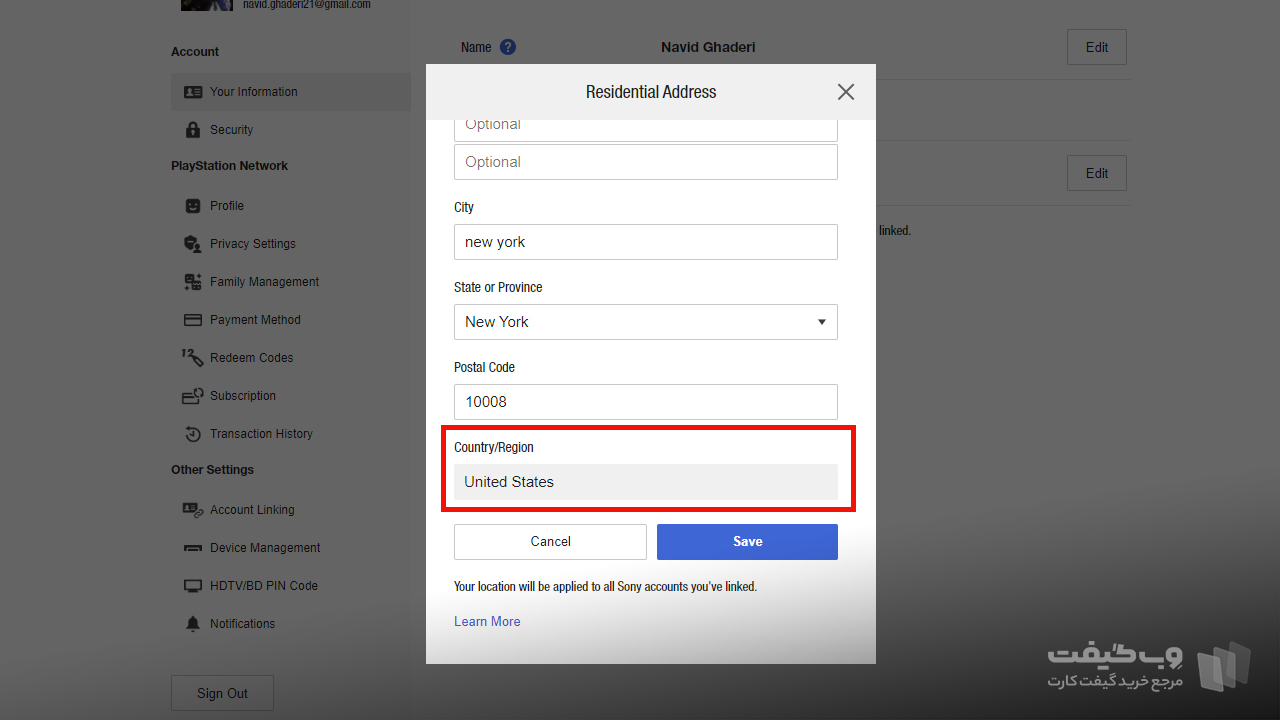Click the Sign Out button

click(222, 693)
